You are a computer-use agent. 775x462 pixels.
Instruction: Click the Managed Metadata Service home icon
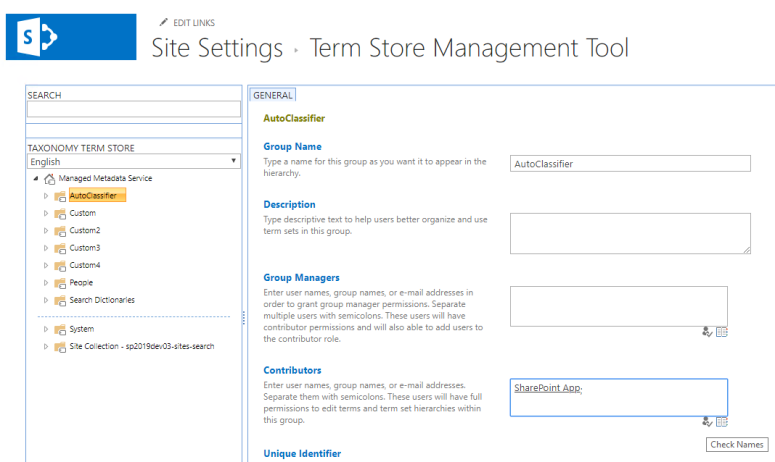50,178
